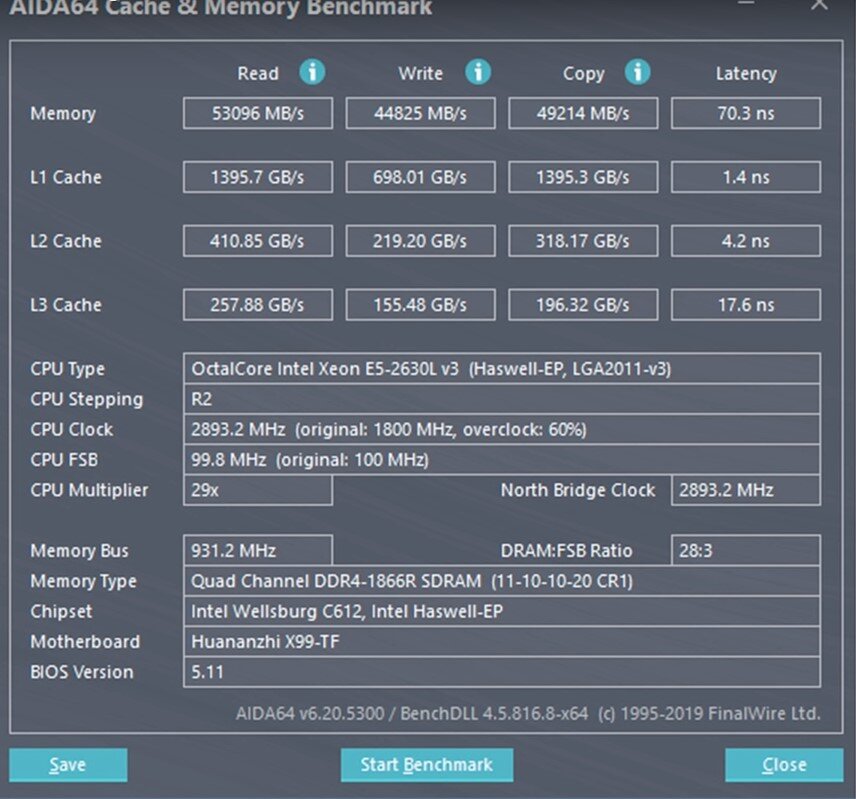This screenshot has height=799, width=856.
Task: Select Memory read value 53096 MB/s
Action: (x=258, y=114)
